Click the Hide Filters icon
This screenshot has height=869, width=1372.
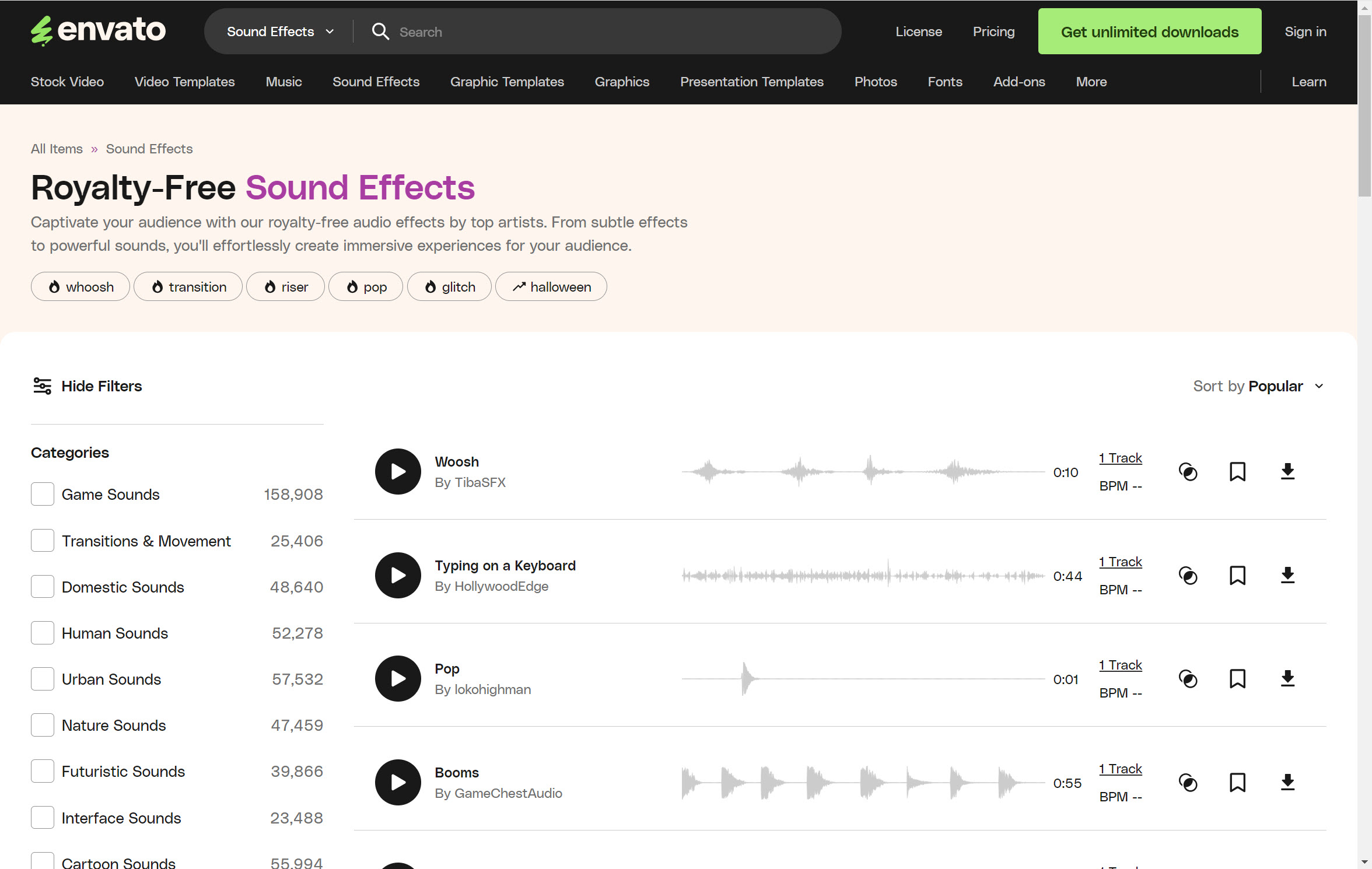(42, 386)
